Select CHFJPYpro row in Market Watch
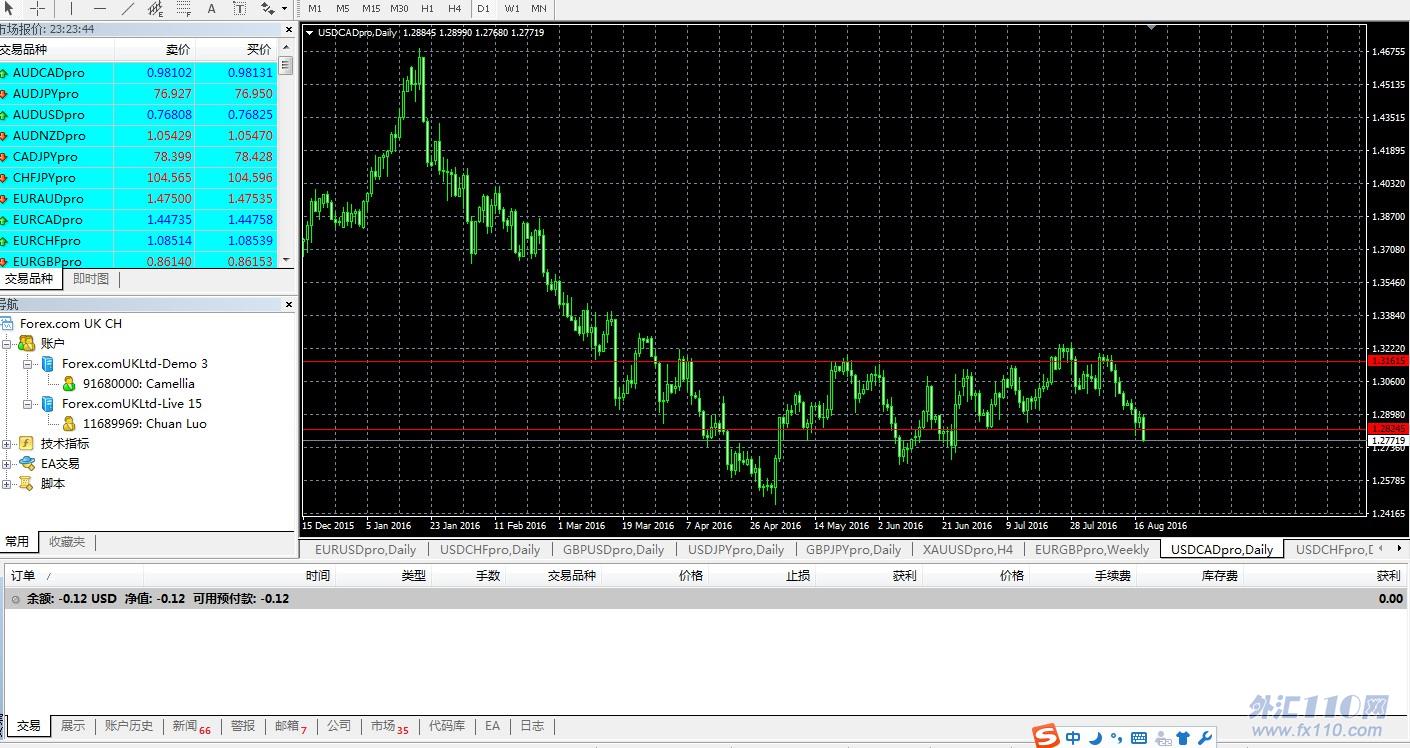This screenshot has width=1410, height=748. (x=139, y=177)
